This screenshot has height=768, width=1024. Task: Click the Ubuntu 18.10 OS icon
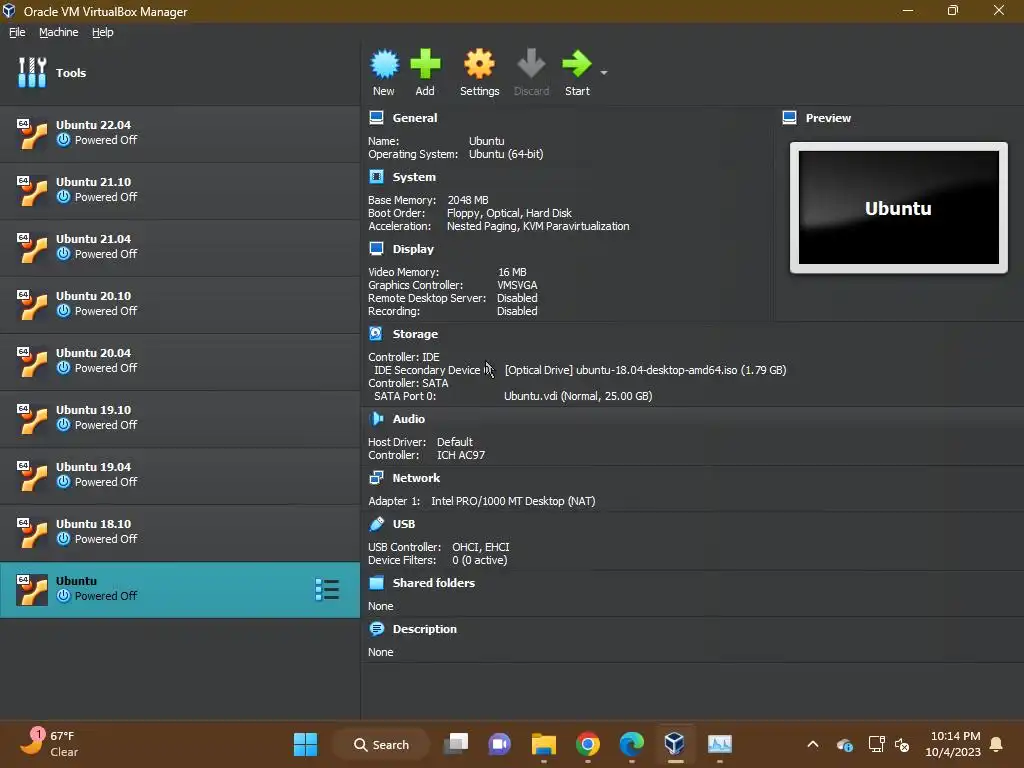pyautogui.click(x=32, y=533)
